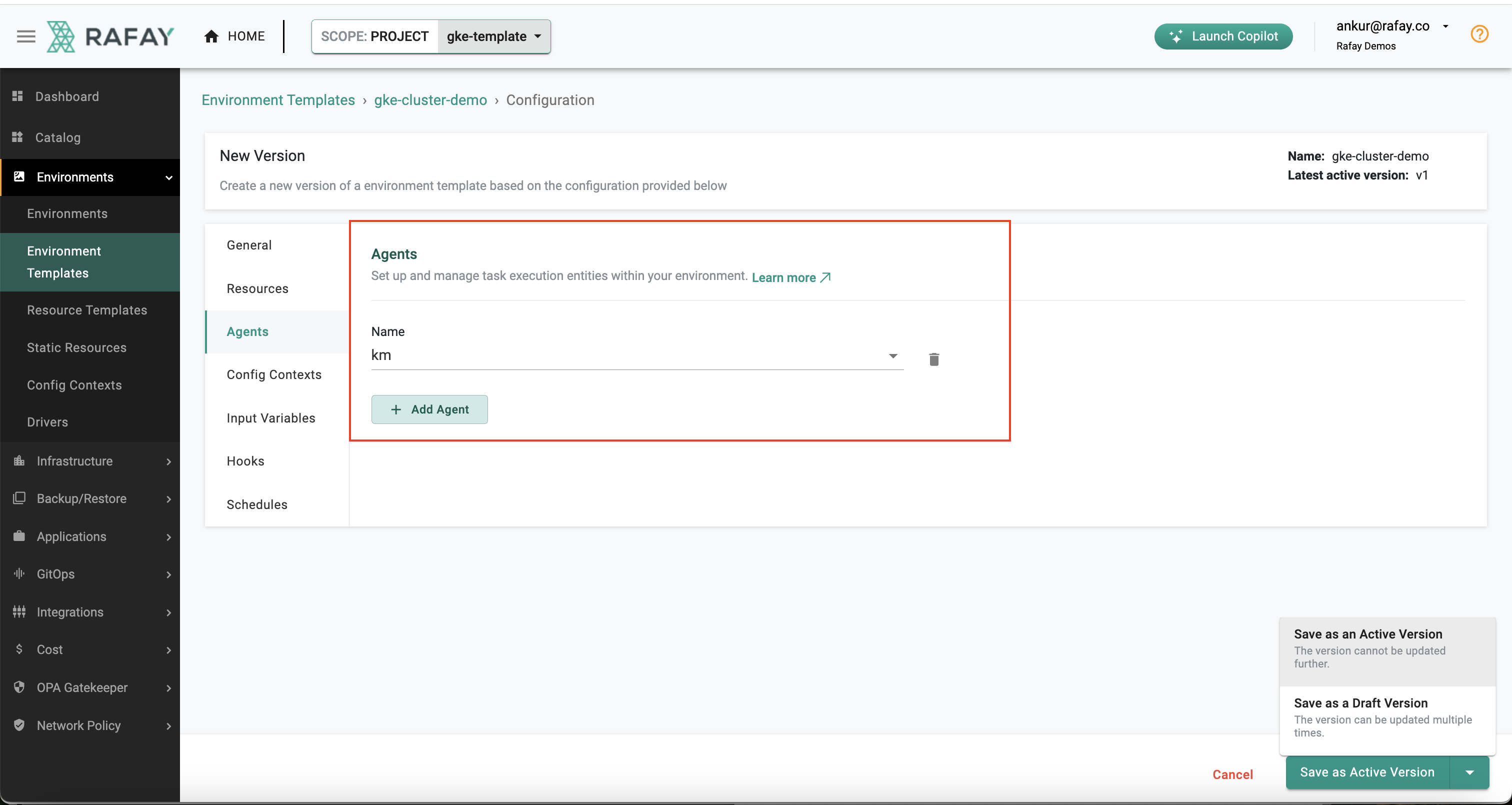Viewport: 1512px width, 805px height.
Task: Choose Save as a Draft Version option
Action: pos(1387,720)
